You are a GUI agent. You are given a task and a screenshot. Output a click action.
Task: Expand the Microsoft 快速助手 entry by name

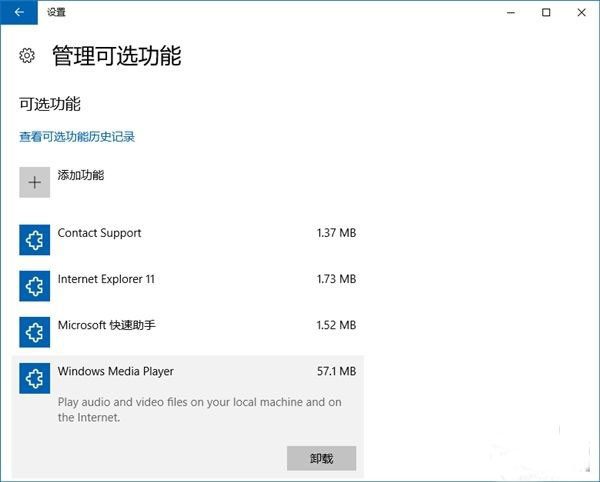click(107, 325)
